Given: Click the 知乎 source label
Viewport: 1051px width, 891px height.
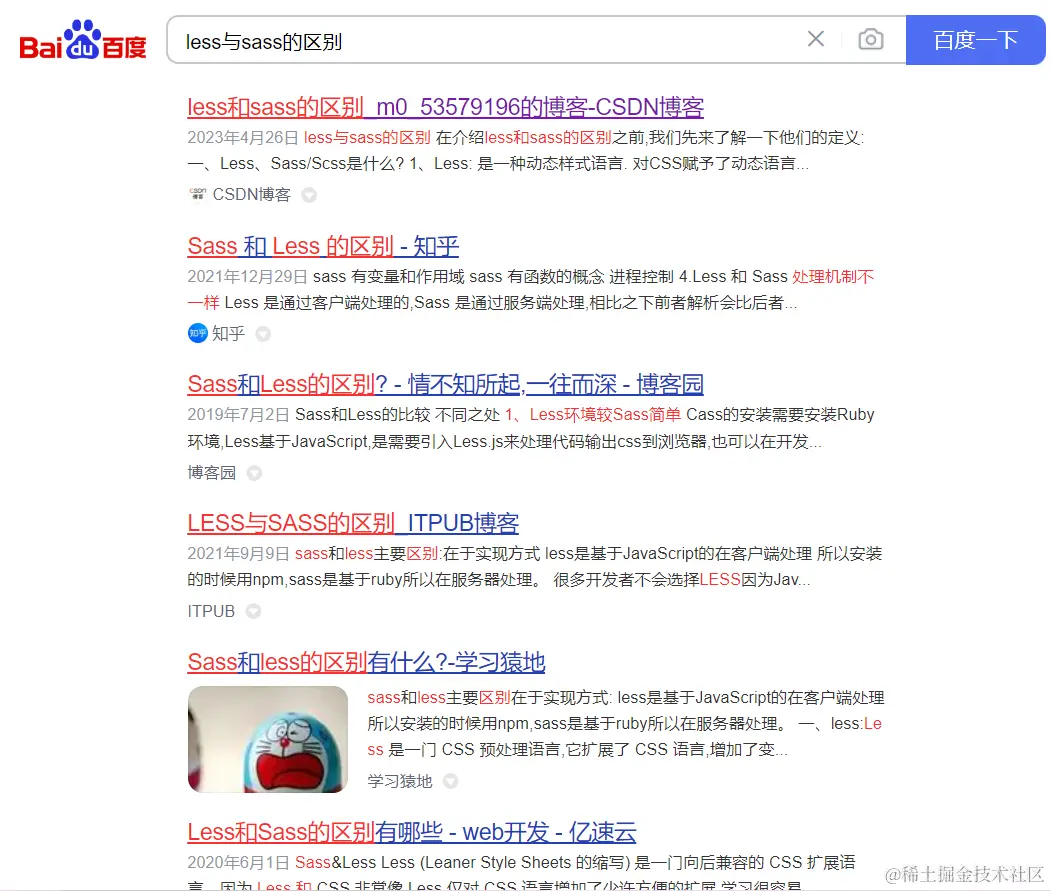Looking at the screenshot, I should click(228, 333).
